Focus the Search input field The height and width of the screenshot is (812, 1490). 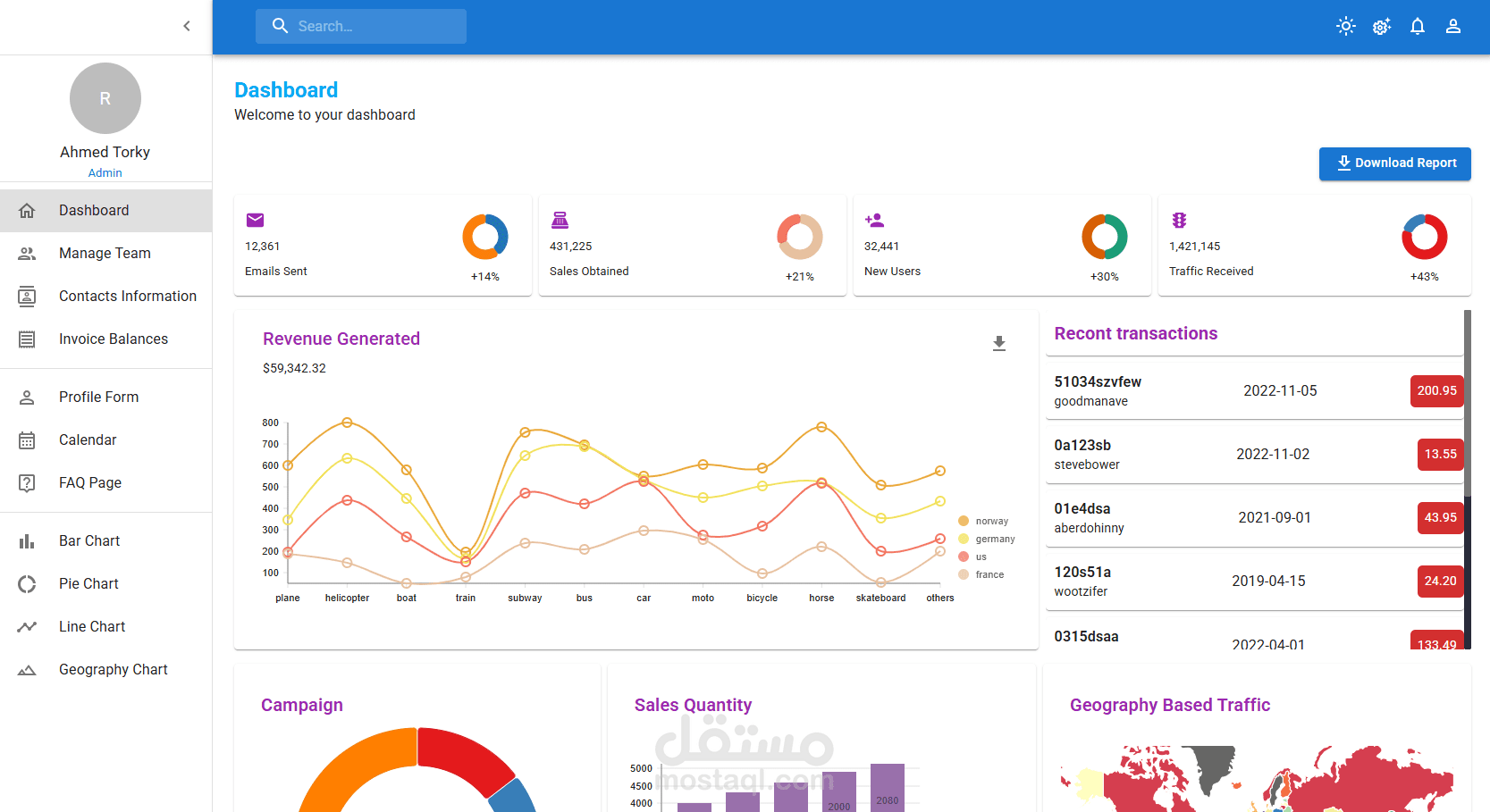(361, 27)
